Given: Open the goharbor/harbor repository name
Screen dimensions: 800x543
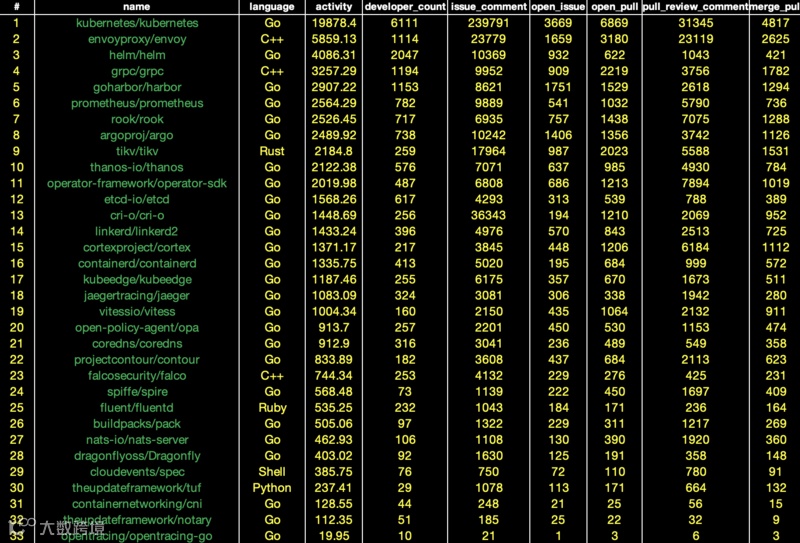Looking at the screenshot, I should click(137, 87).
